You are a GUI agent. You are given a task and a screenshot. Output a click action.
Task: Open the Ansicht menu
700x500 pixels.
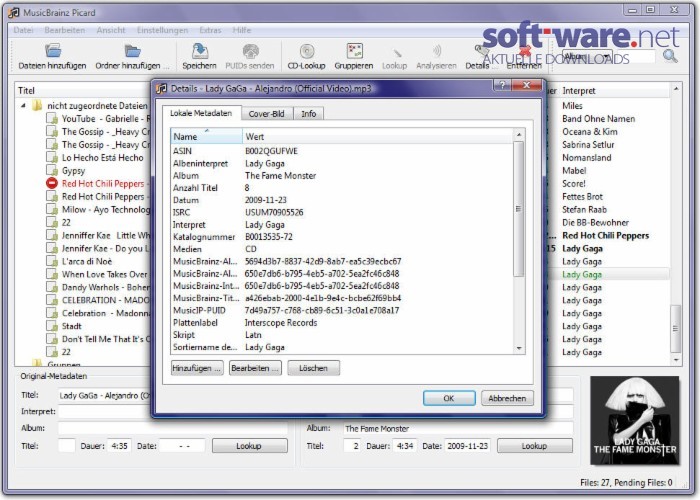pos(111,30)
